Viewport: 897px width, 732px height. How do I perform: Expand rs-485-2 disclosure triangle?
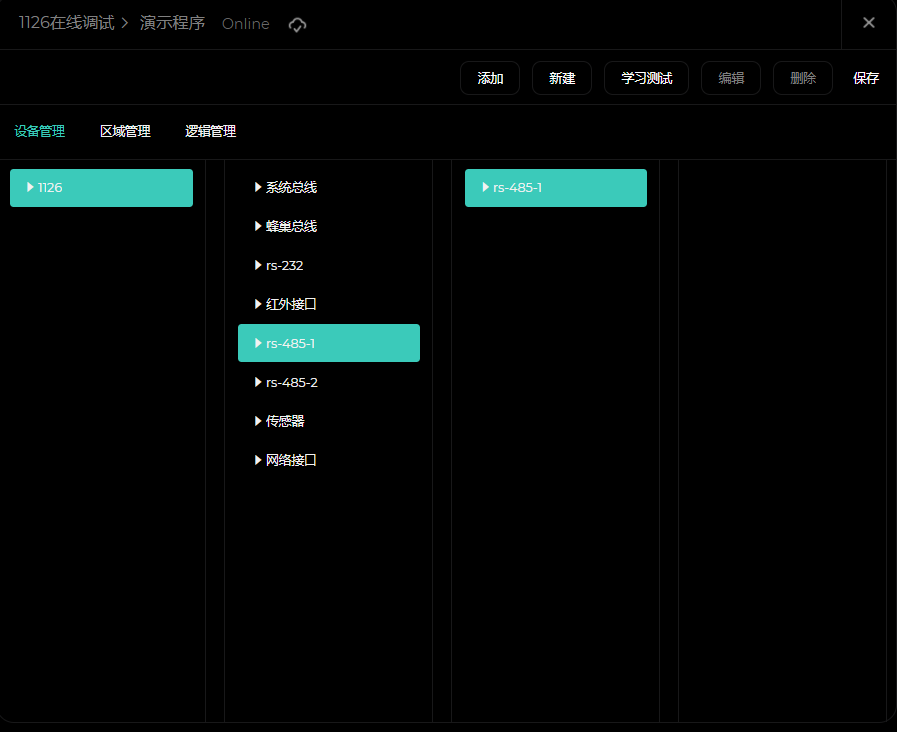pos(258,382)
